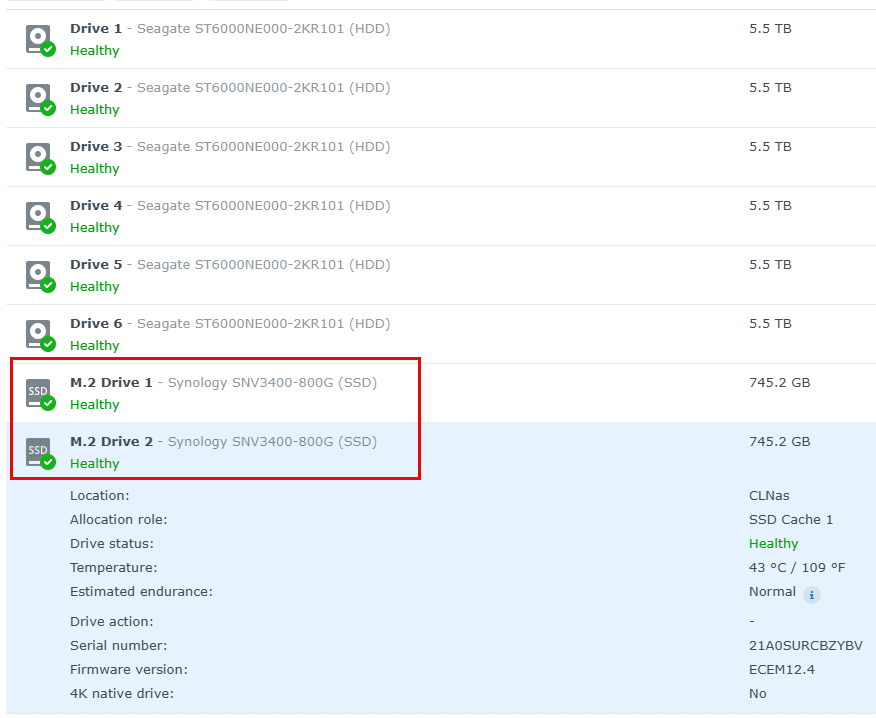Open the Estimated endurance info icon
876x718 pixels.
812,595
